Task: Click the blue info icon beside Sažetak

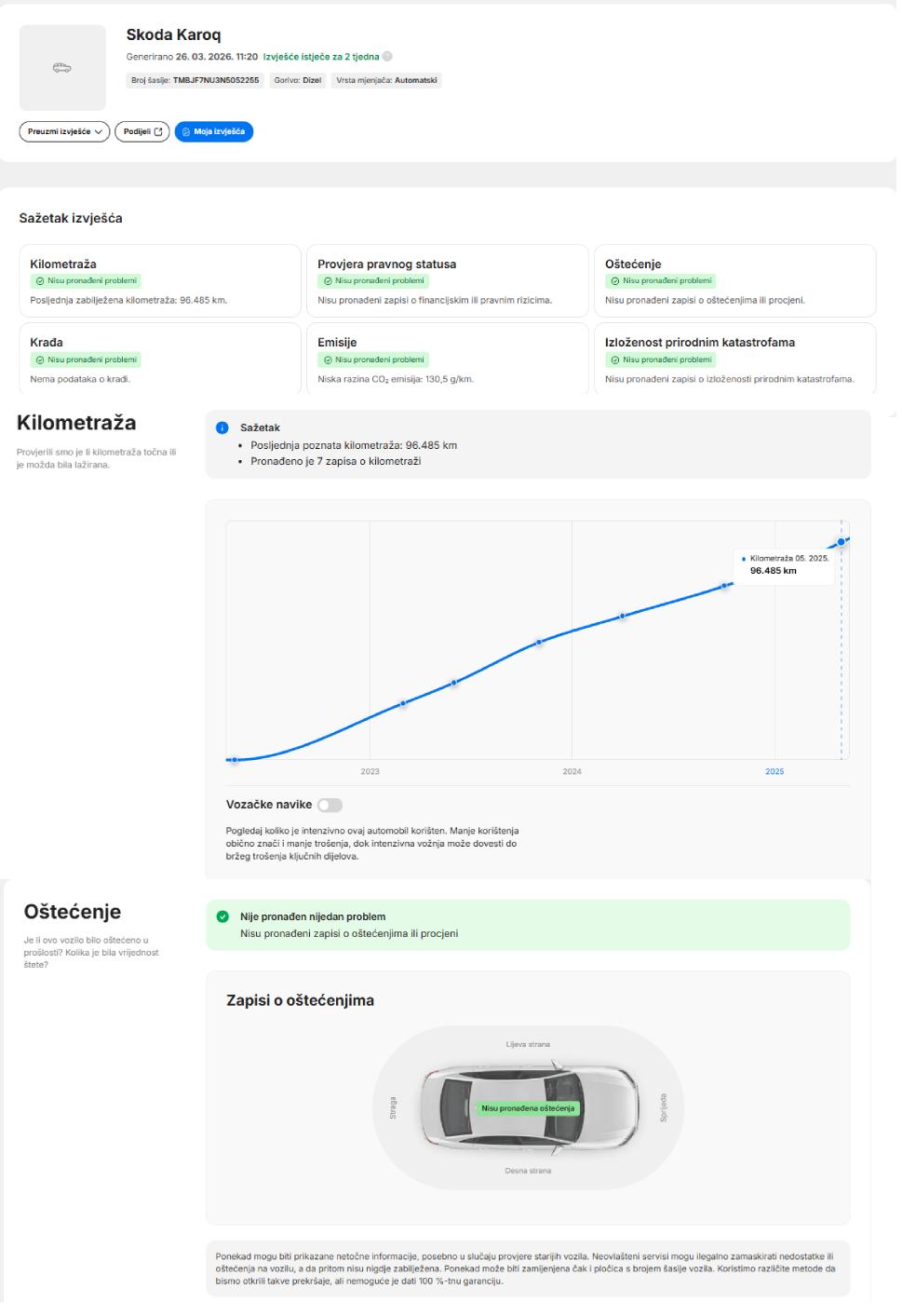Action: tap(222, 427)
